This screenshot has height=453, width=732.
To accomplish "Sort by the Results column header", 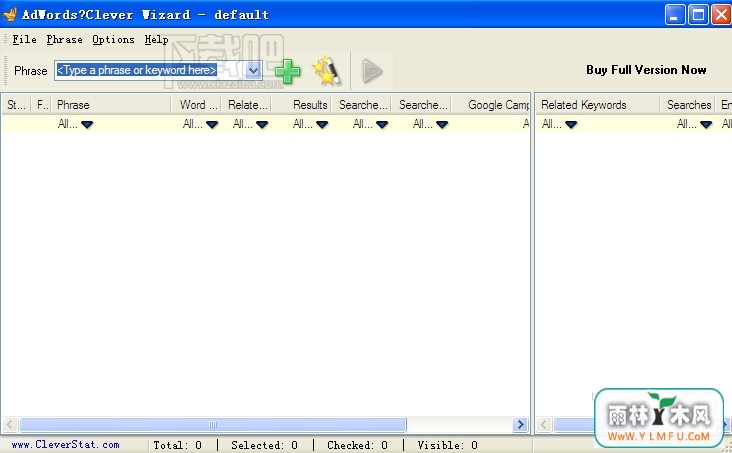I will pos(302,105).
